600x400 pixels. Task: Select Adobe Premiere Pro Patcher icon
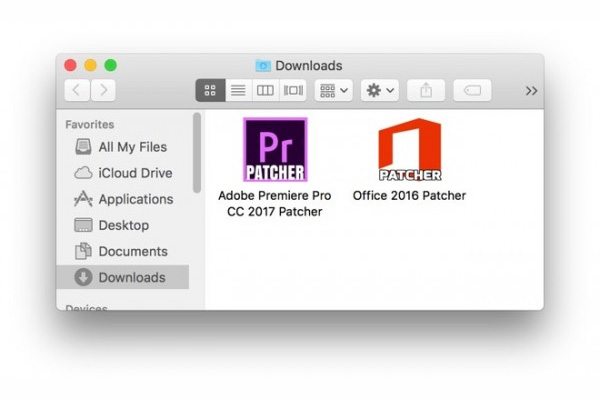(275, 149)
